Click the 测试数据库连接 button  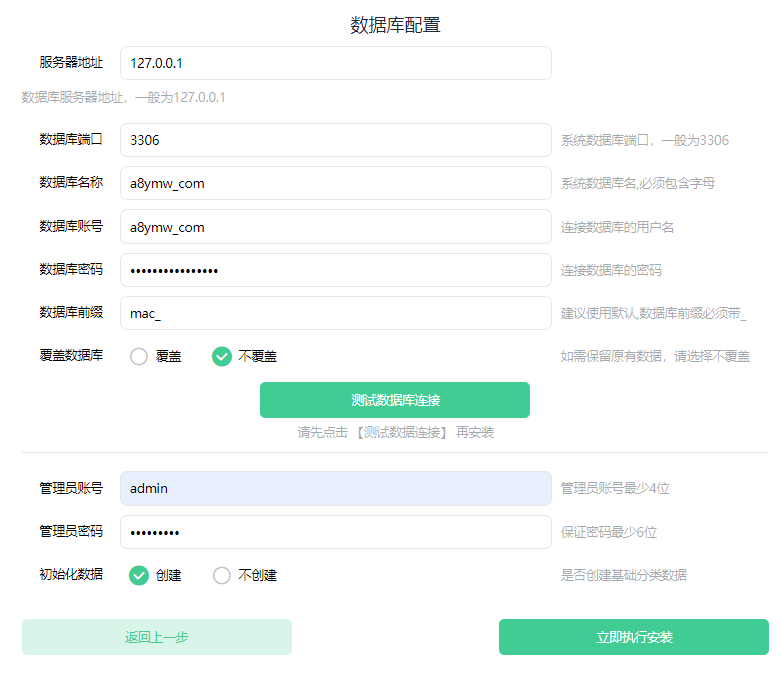click(395, 400)
